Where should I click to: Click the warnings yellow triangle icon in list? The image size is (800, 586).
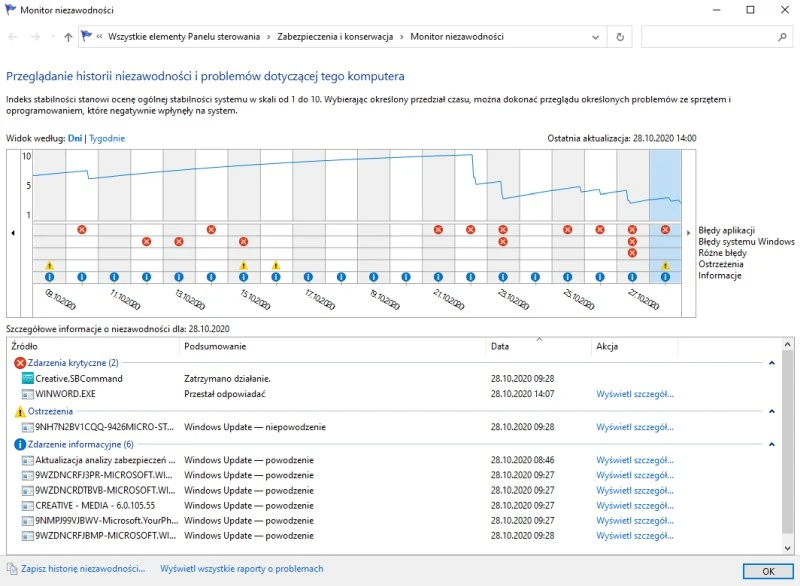click(x=20, y=411)
